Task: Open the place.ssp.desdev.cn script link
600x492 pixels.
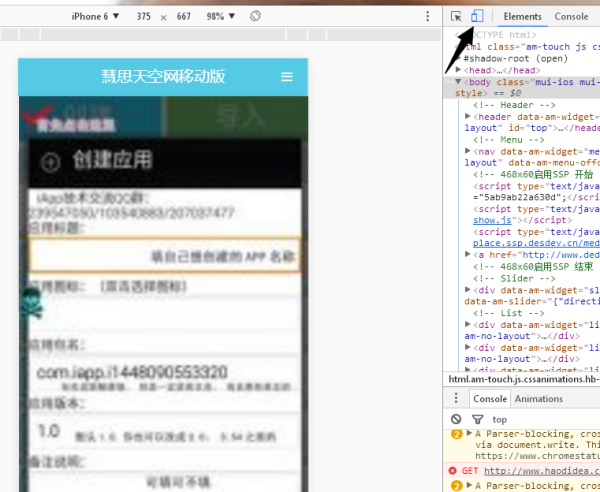Action: click(x=536, y=243)
